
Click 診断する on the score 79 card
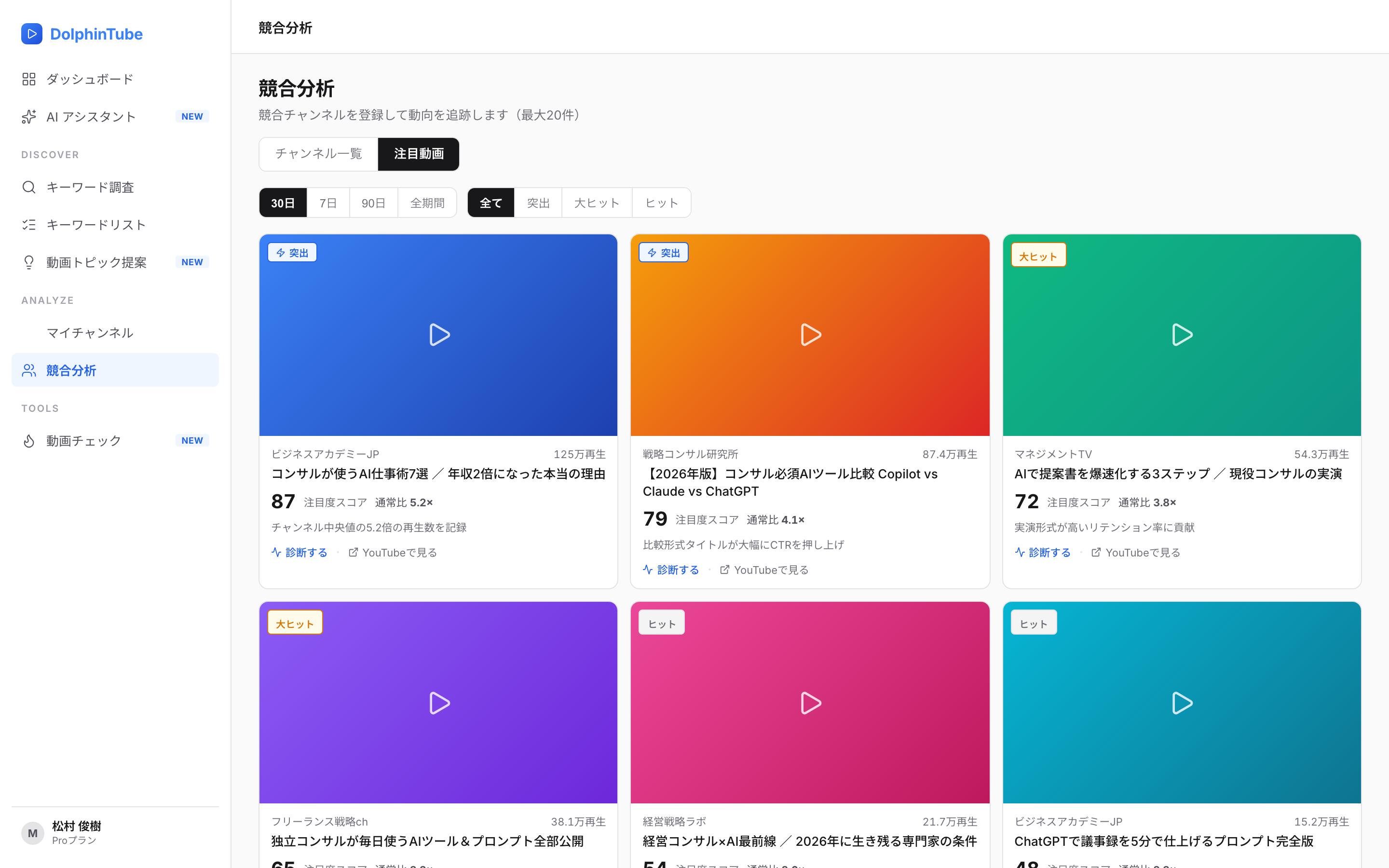(671, 570)
